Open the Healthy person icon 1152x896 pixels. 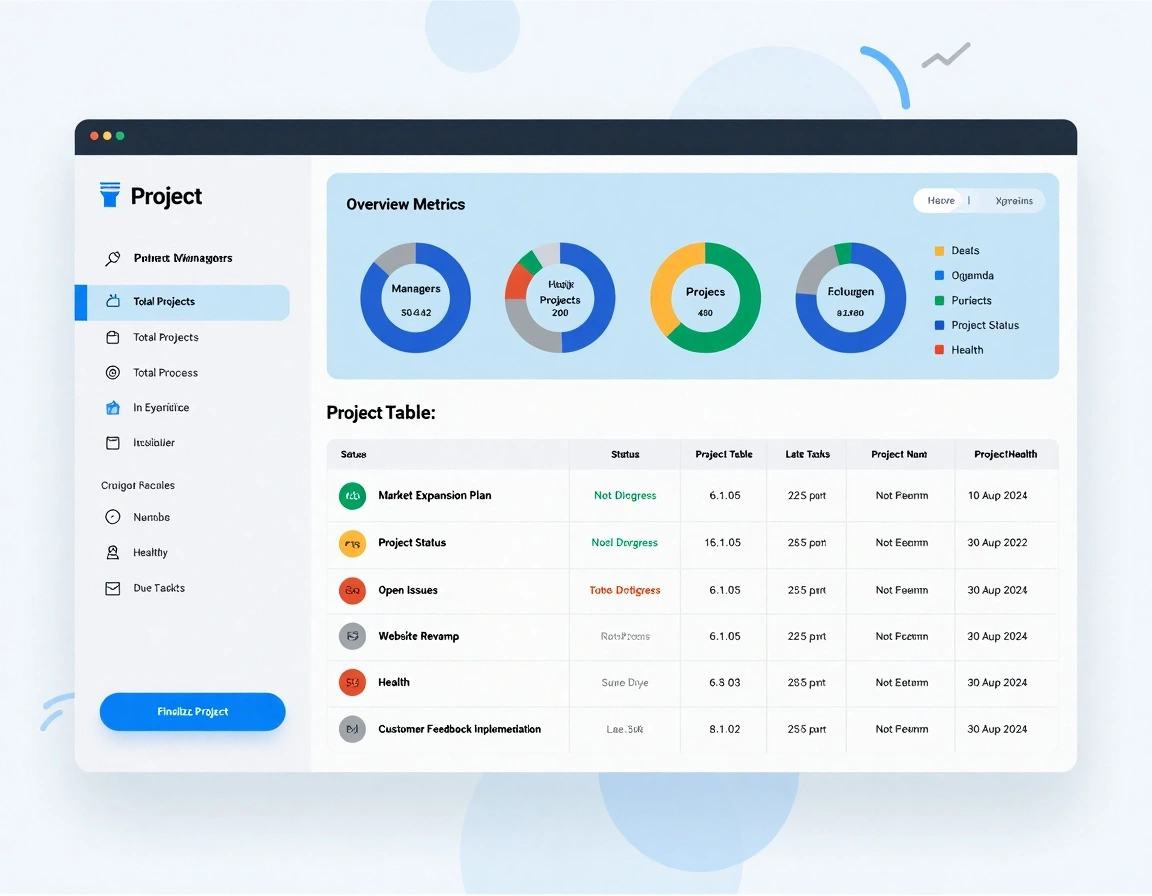coord(112,552)
